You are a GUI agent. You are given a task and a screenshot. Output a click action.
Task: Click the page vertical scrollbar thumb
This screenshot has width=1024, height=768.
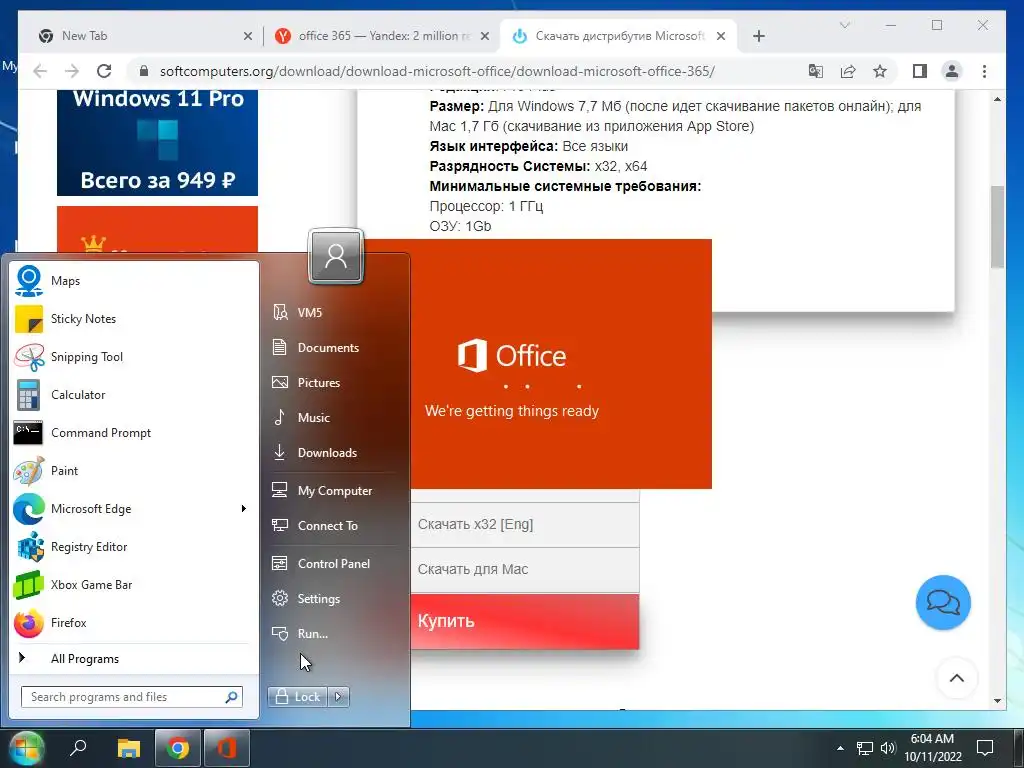997,227
